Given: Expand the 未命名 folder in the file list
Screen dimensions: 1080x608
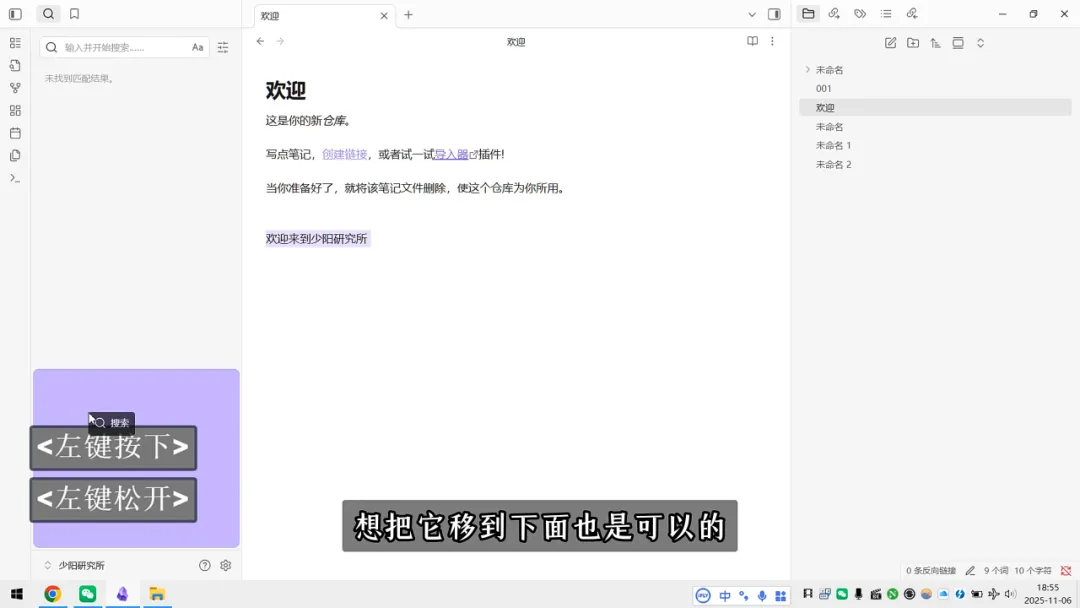Looking at the screenshot, I should coord(807,69).
